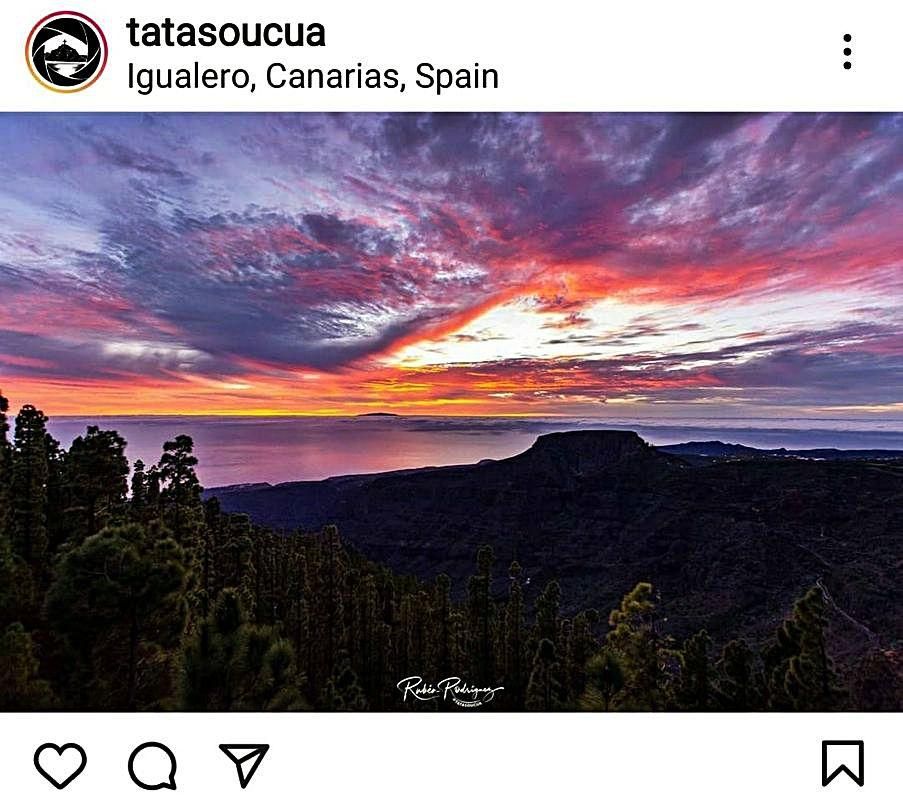Tap the Rubén Rodríguez signature watermark
Screen dimensions: 903x811
coord(450,691)
